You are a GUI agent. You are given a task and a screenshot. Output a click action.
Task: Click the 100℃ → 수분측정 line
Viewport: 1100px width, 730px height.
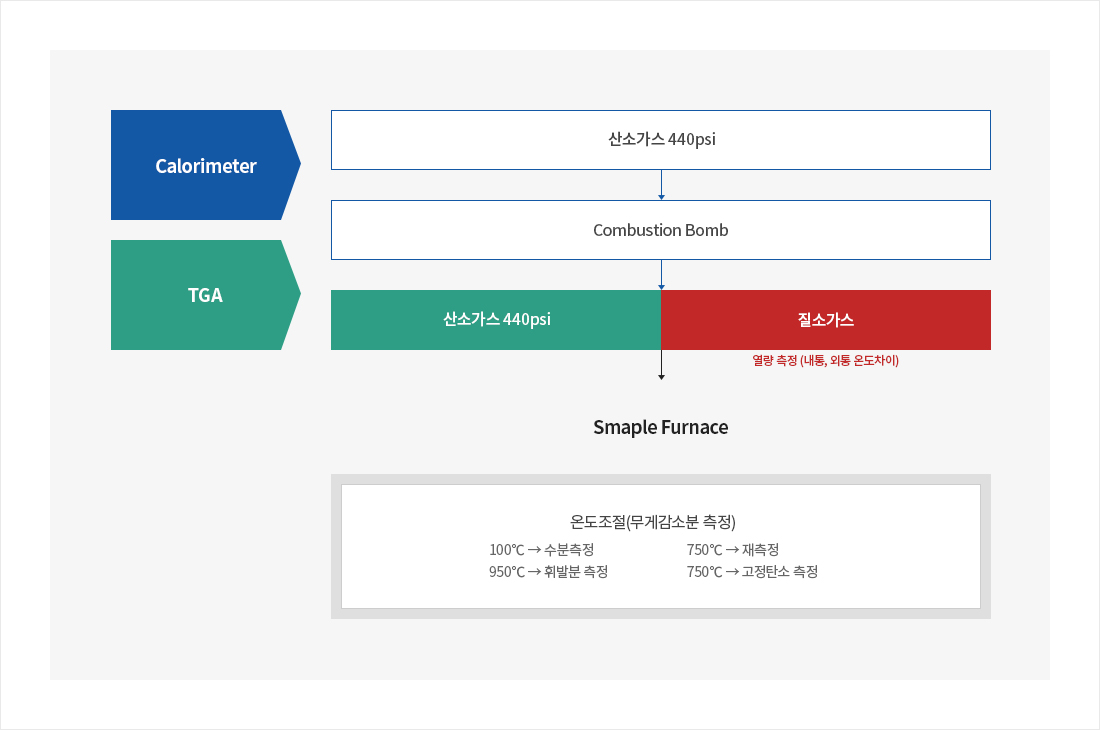[x=542, y=550]
